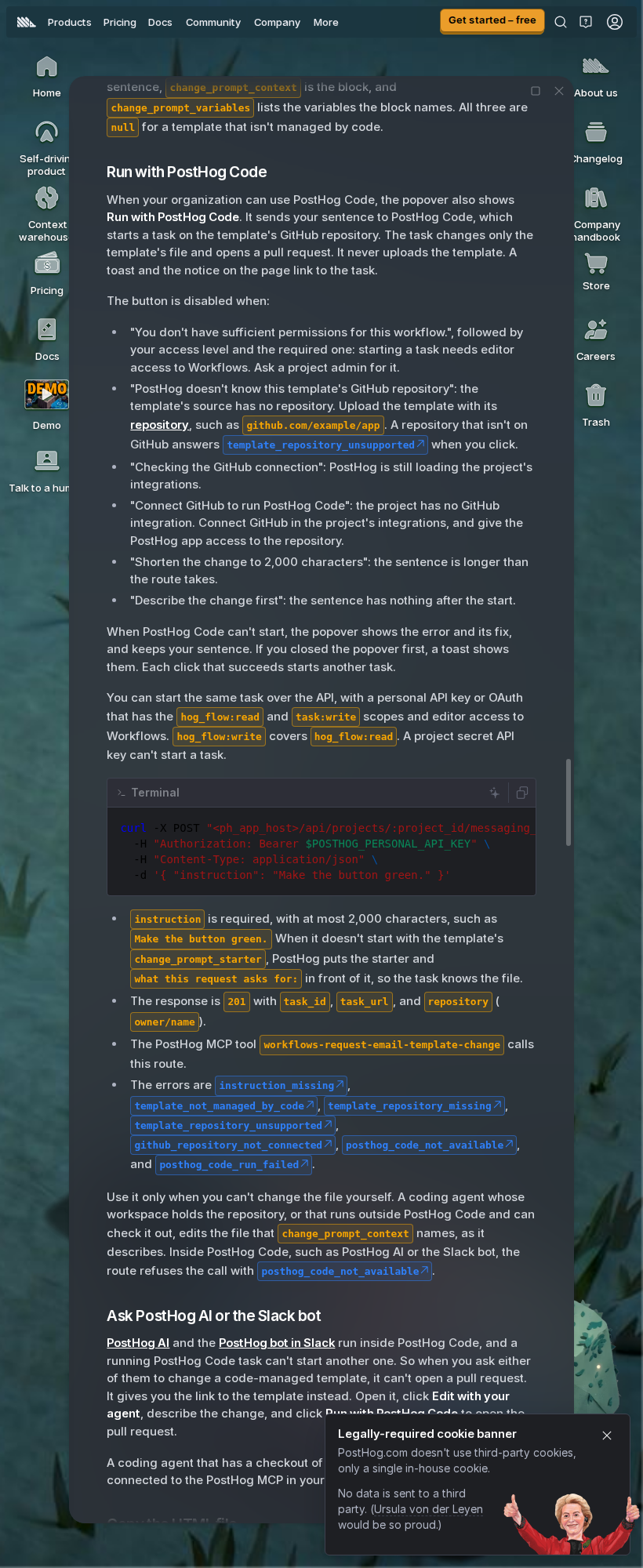The width and height of the screenshot is (643, 1568).
Task: Follow the repository link in bullet list
Action: [159, 425]
